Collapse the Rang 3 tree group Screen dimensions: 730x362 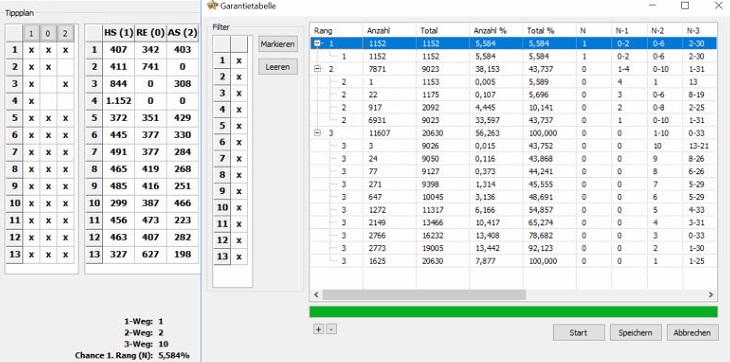(318, 133)
